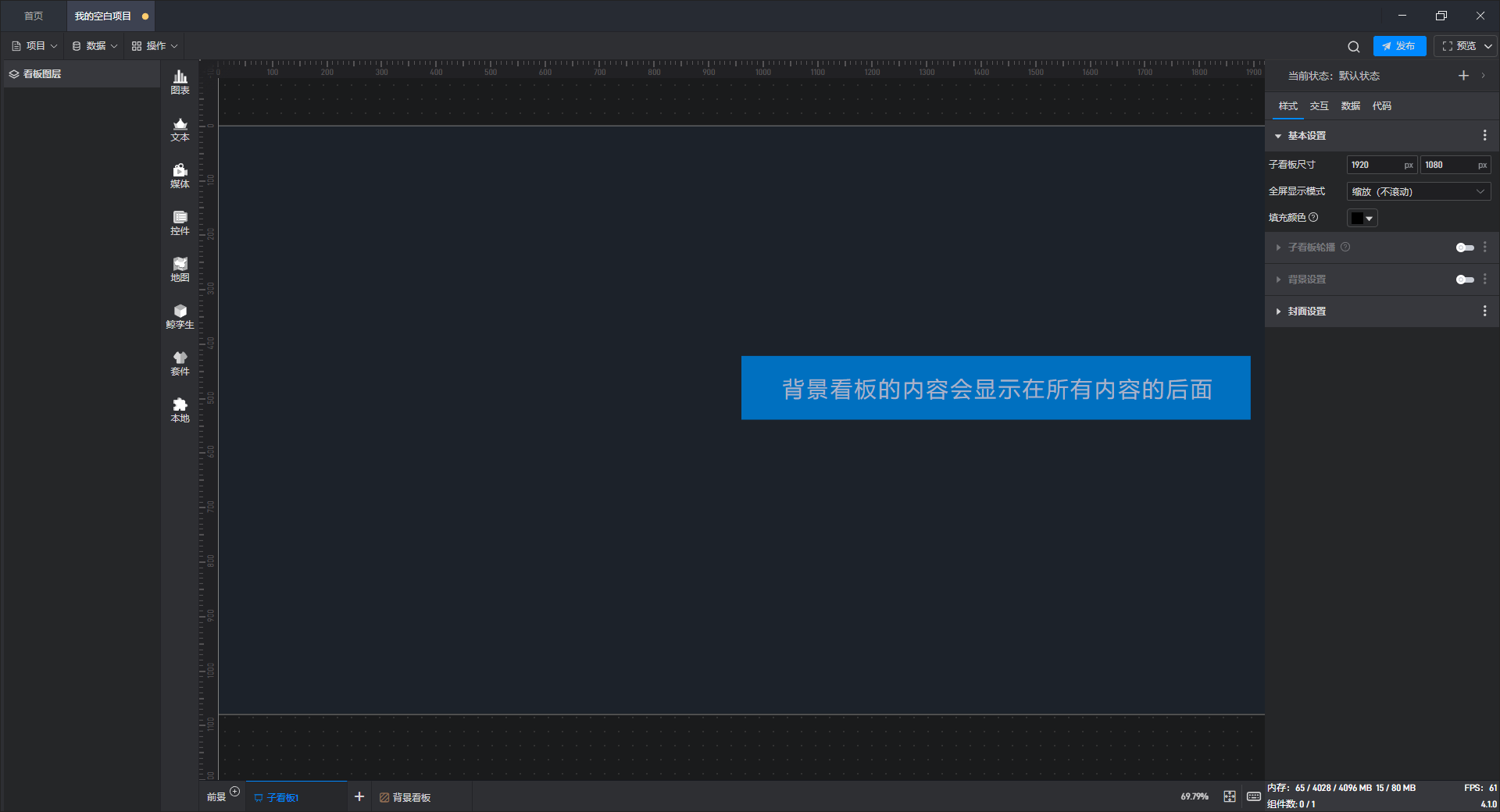Expand the 子看板轮播 section
This screenshot has width=1500, height=812.
[1278, 248]
